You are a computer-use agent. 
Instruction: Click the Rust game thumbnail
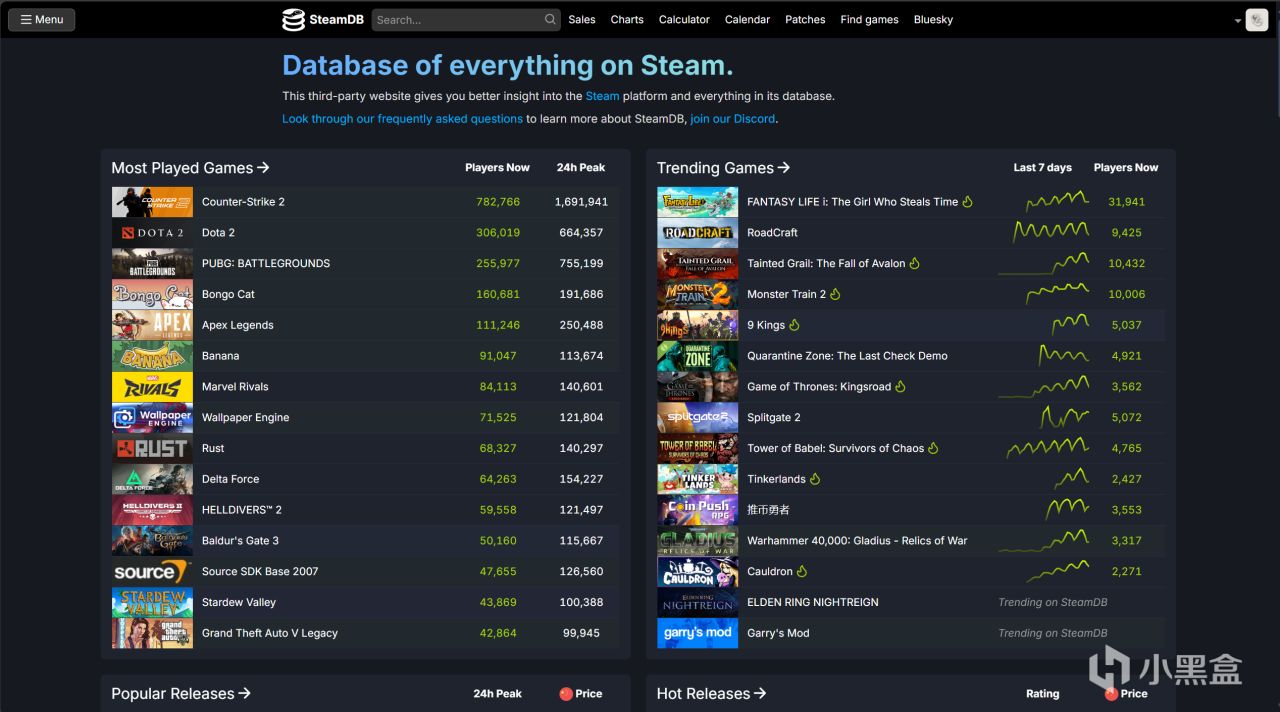152,448
